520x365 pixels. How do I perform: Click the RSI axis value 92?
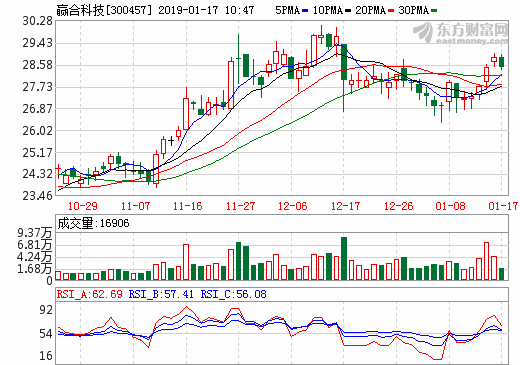[x=46, y=310]
